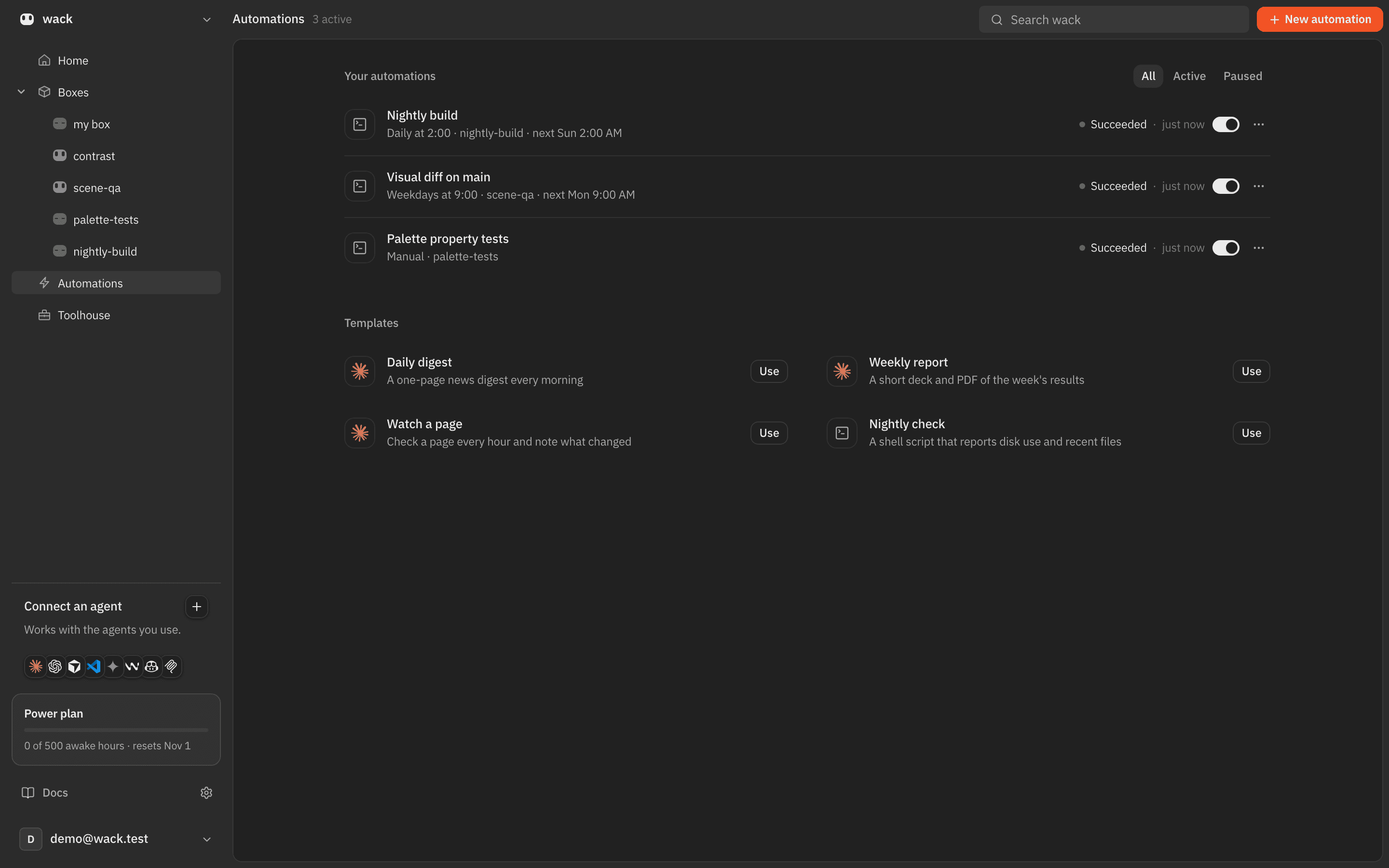Click the terminal icon of Nightly check template
This screenshot has width=1389, height=868.
[842, 433]
